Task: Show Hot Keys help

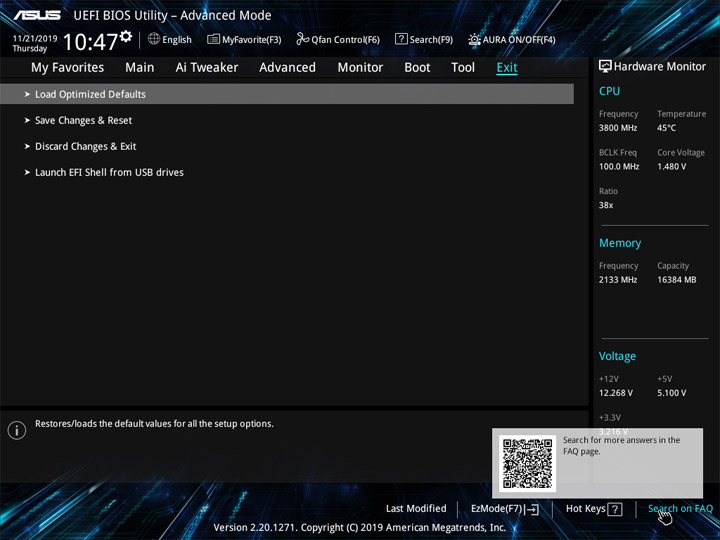Action: coord(594,509)
